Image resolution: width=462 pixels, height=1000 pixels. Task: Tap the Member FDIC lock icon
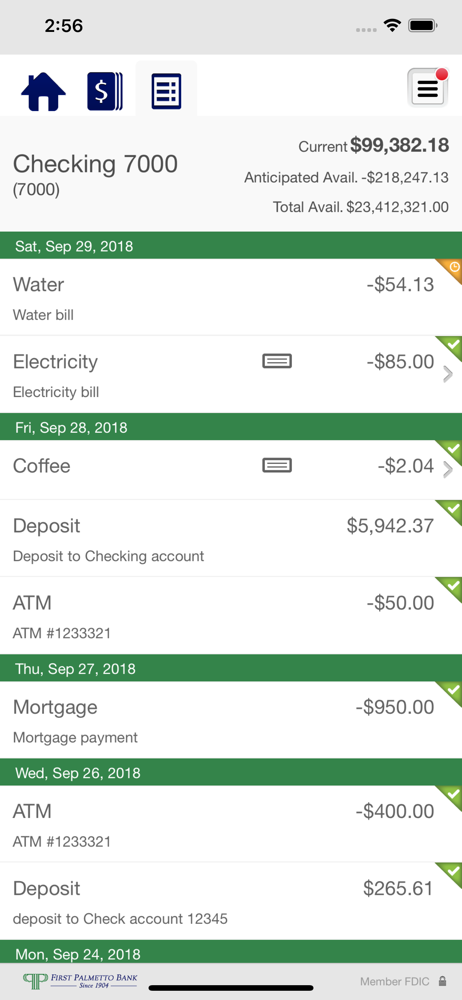point(442,982)
